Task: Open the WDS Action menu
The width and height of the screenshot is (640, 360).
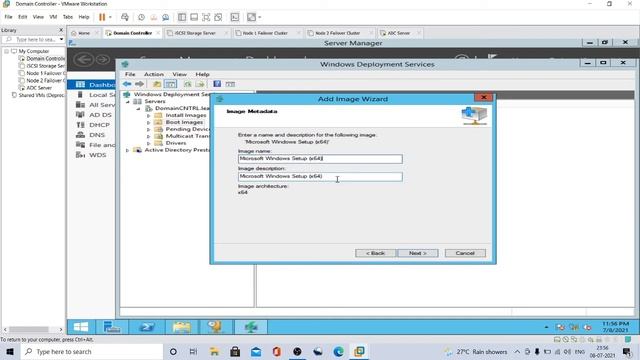Action: 153,74
